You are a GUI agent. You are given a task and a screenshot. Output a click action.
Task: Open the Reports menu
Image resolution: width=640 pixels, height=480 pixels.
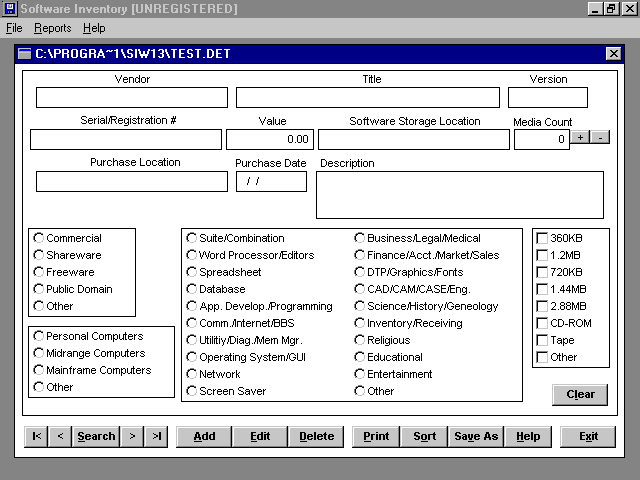pos(52,28)
